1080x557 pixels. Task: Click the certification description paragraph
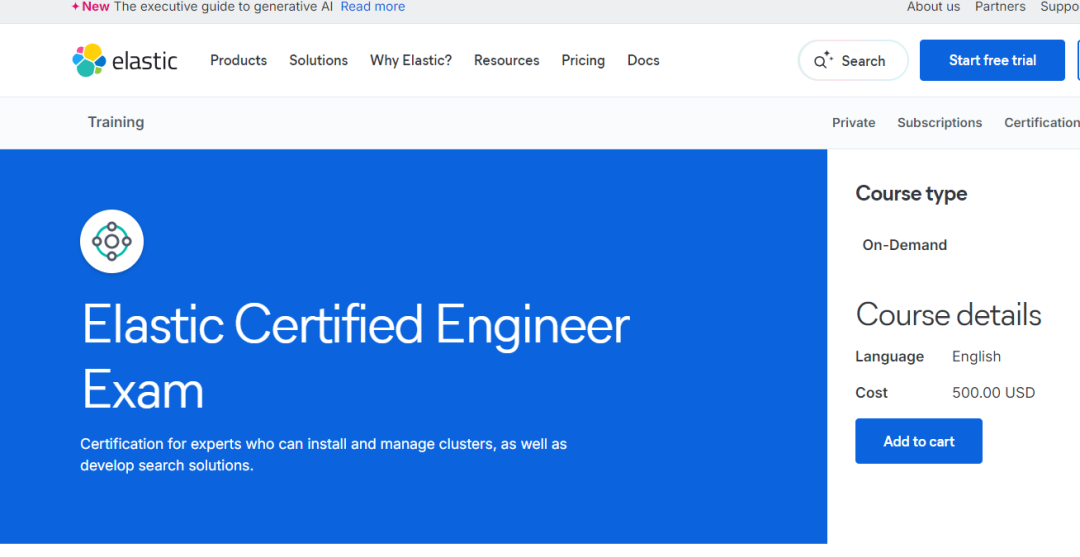324,454
